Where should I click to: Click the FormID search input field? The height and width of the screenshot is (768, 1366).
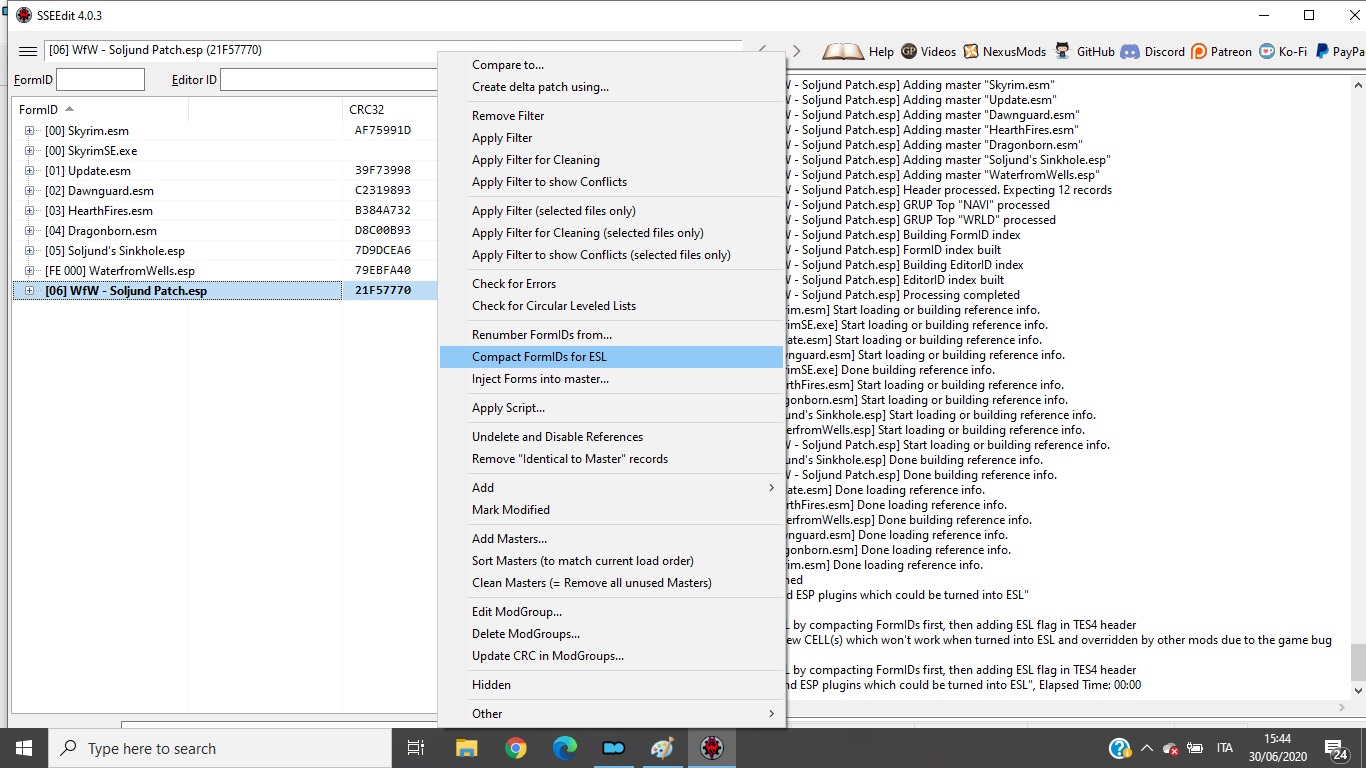pyautogui.click(x=100, y=79)
